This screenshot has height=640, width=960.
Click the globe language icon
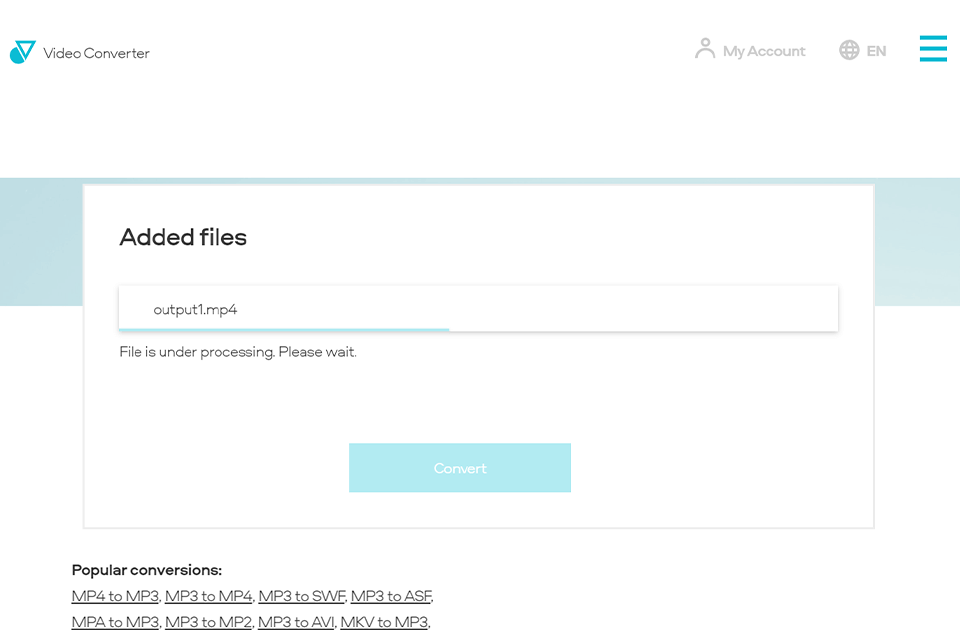(849, 50)
